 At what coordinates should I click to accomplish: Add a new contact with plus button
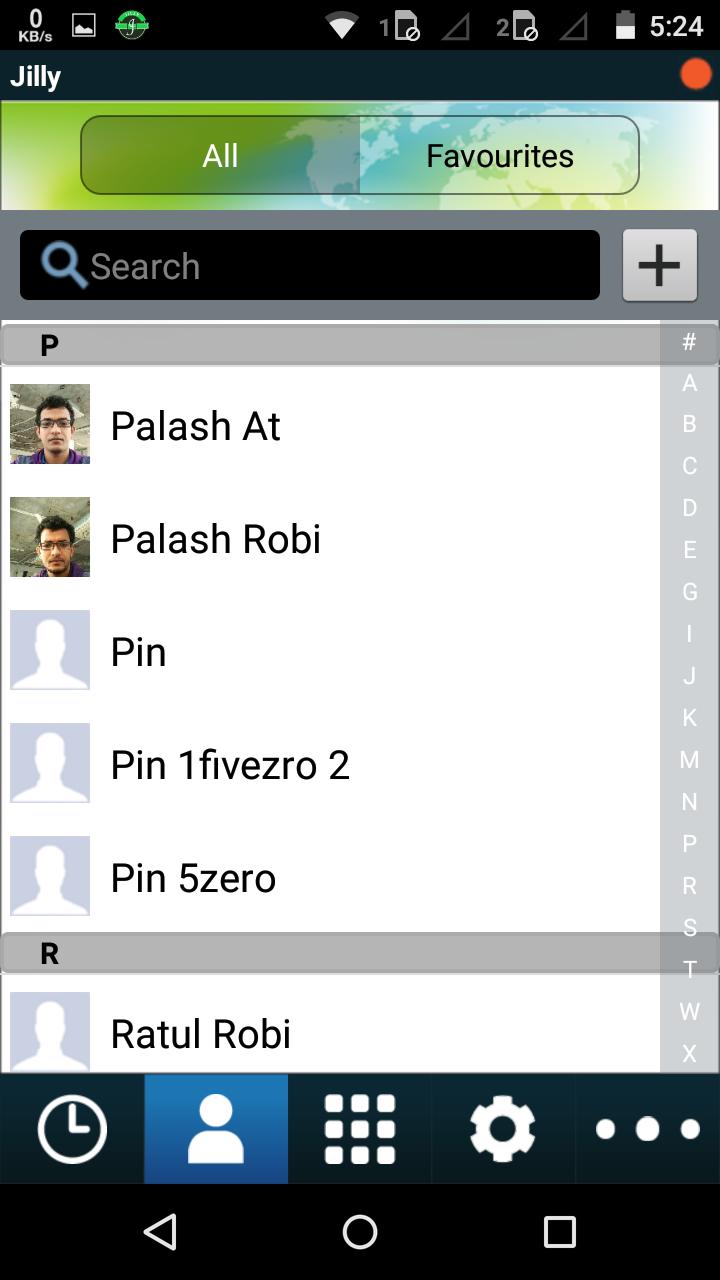coord(660,265)
